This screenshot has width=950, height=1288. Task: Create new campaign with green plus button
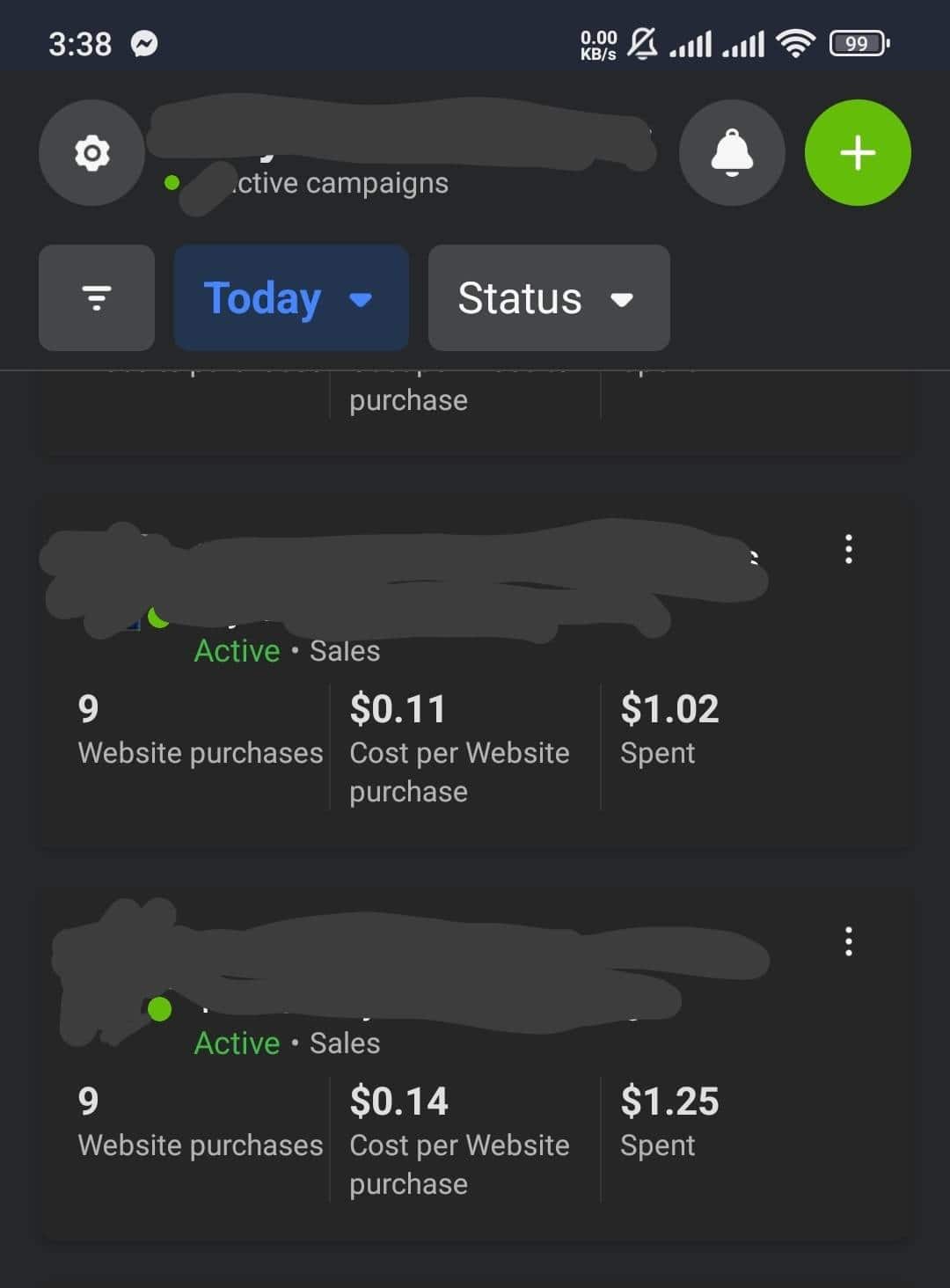858,153
